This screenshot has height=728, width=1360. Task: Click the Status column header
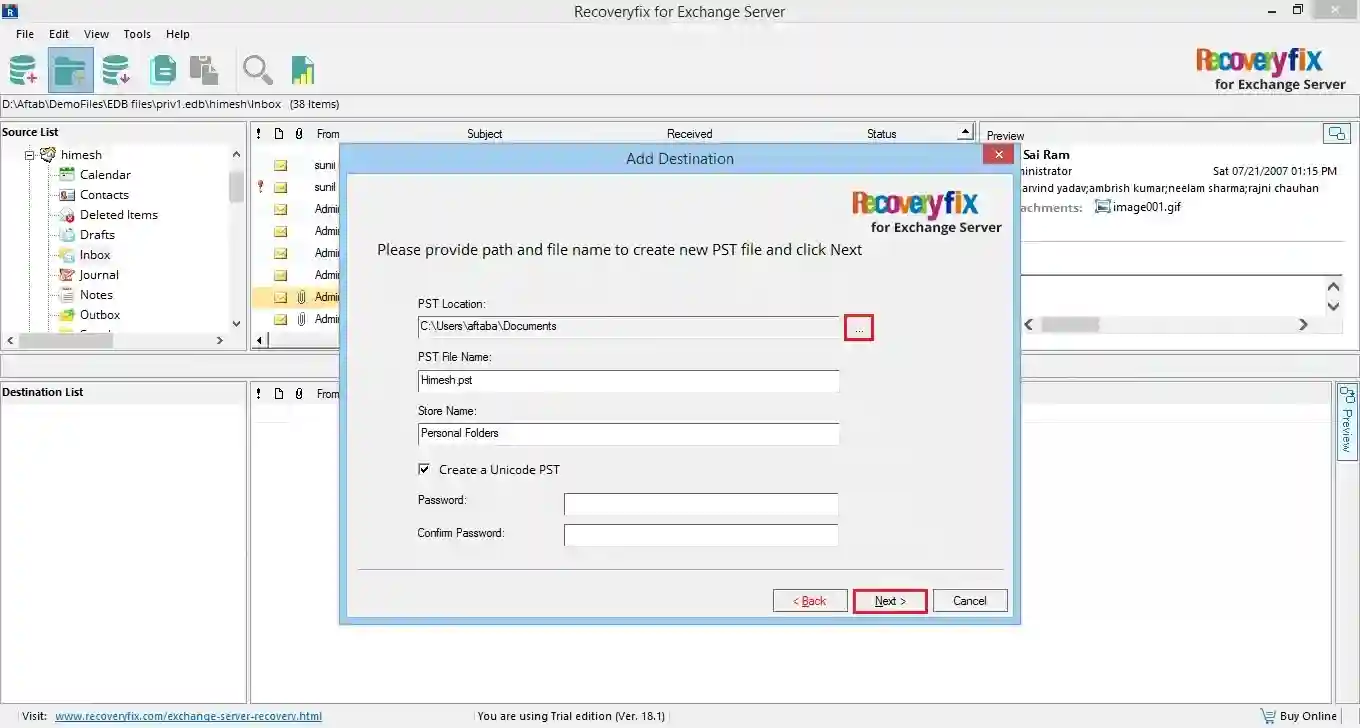(882, 133)
